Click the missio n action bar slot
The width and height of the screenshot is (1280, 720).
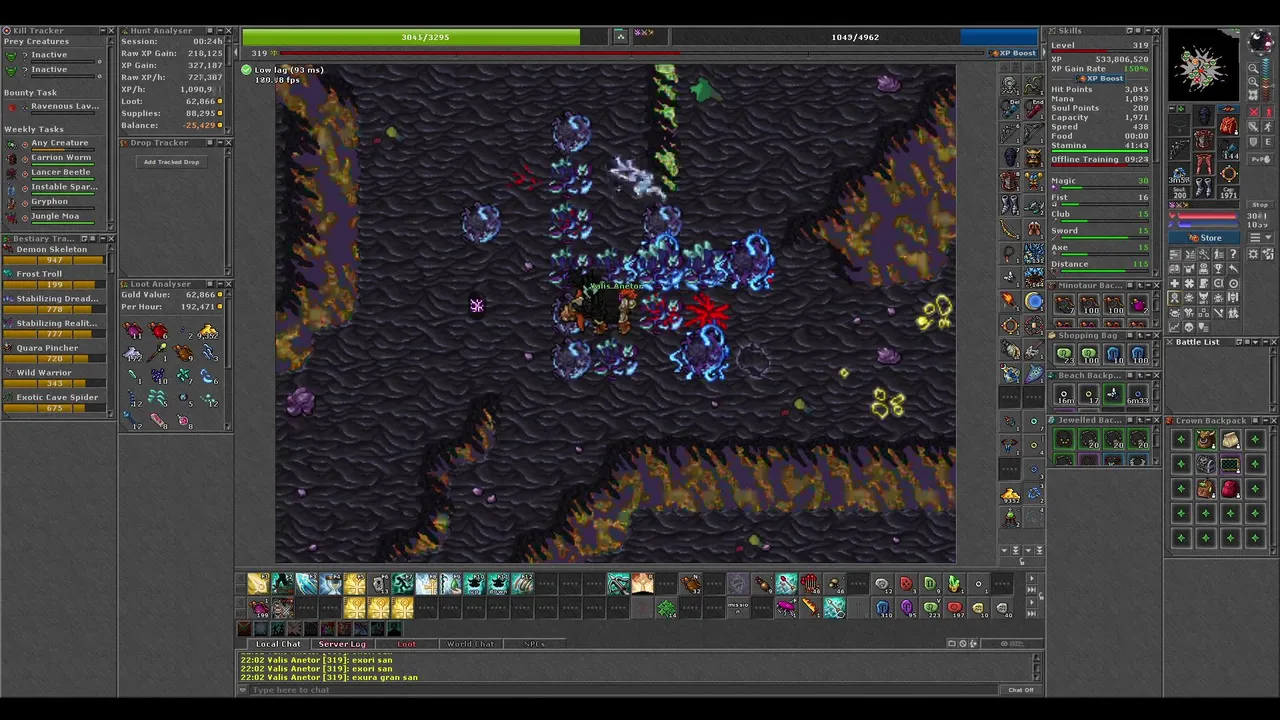click(x=738, y=608)
